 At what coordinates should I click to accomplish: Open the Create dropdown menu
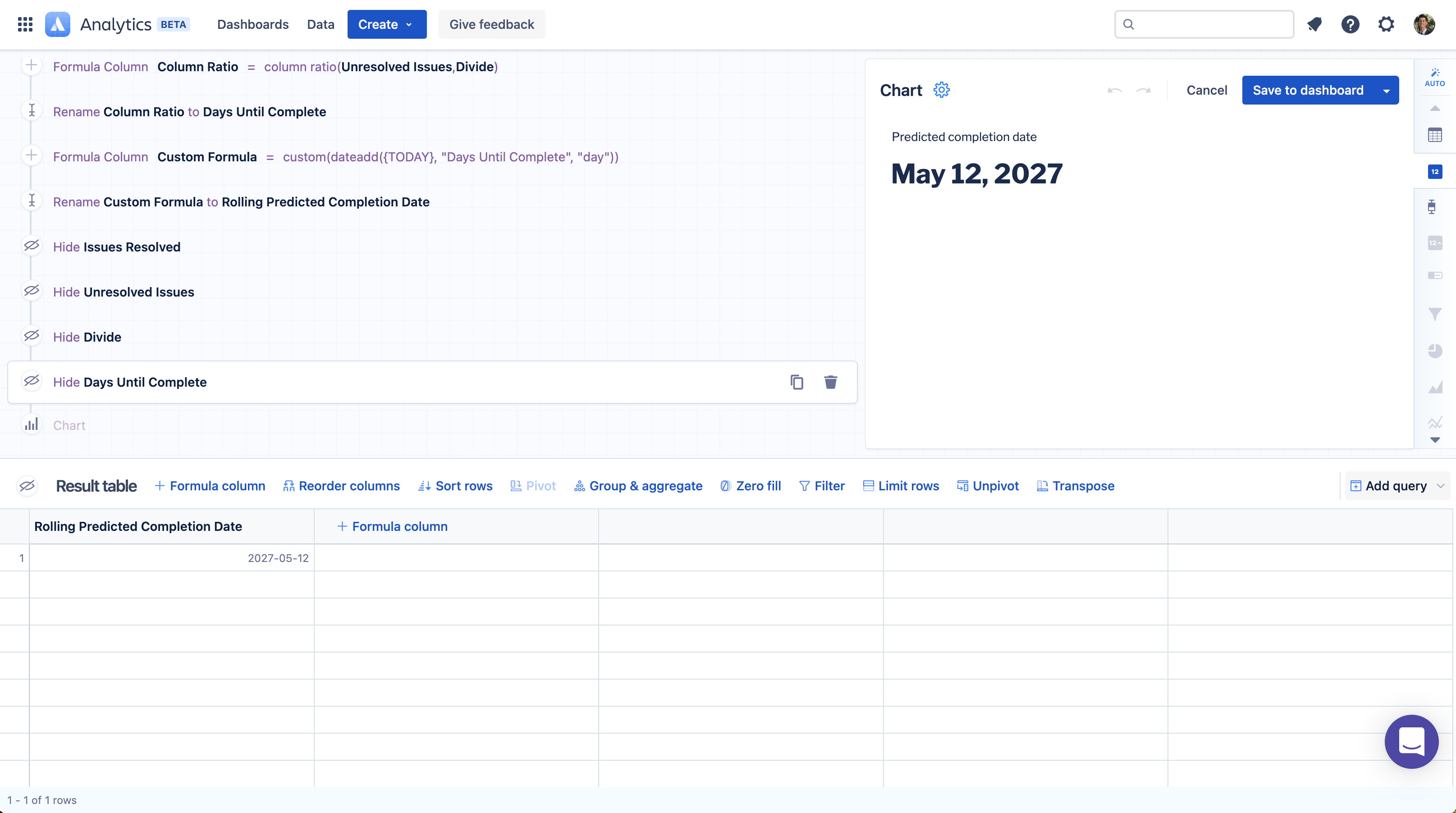click(387, 24)
